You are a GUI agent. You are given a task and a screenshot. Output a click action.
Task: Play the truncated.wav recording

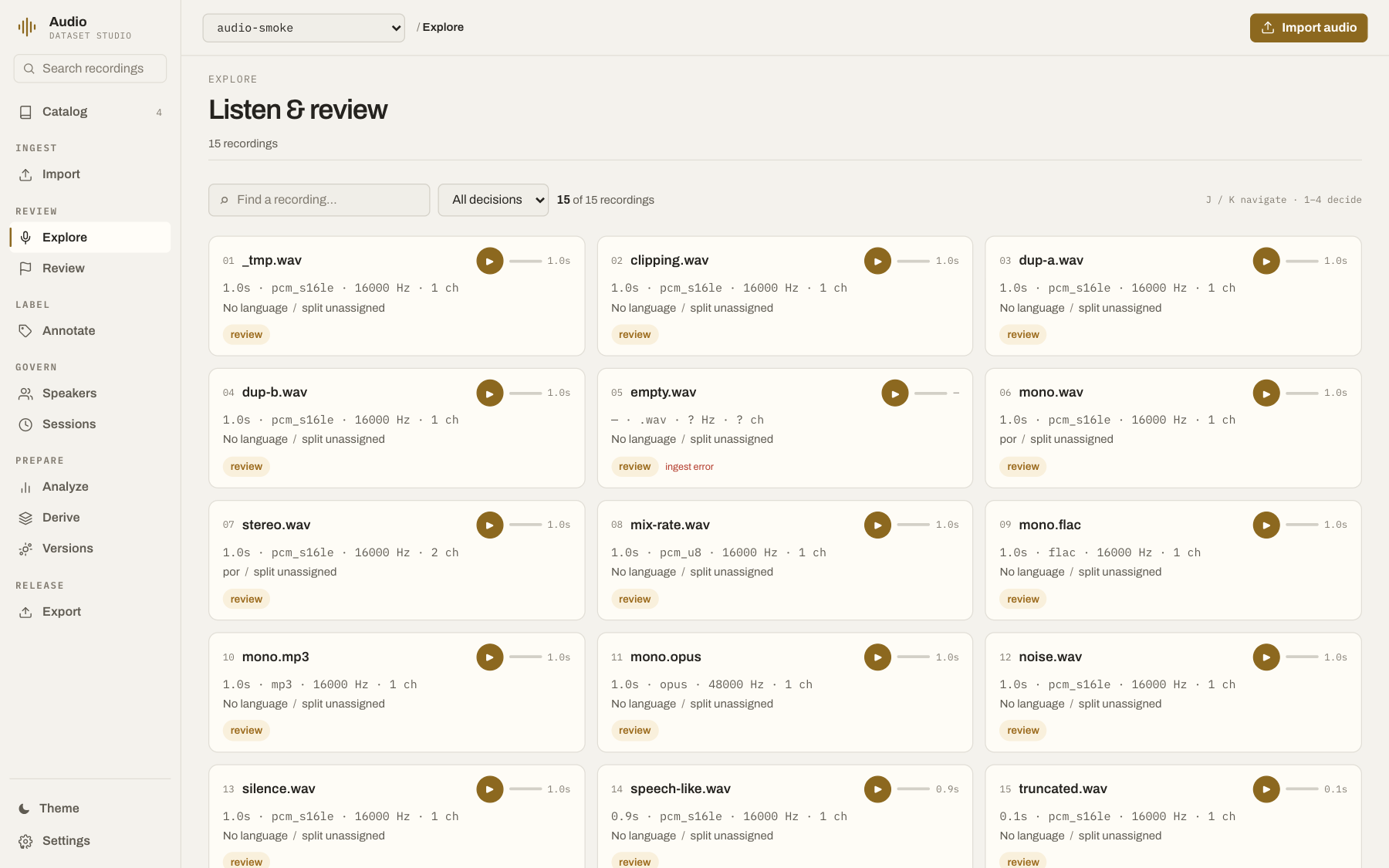[x=1266, y=789]
